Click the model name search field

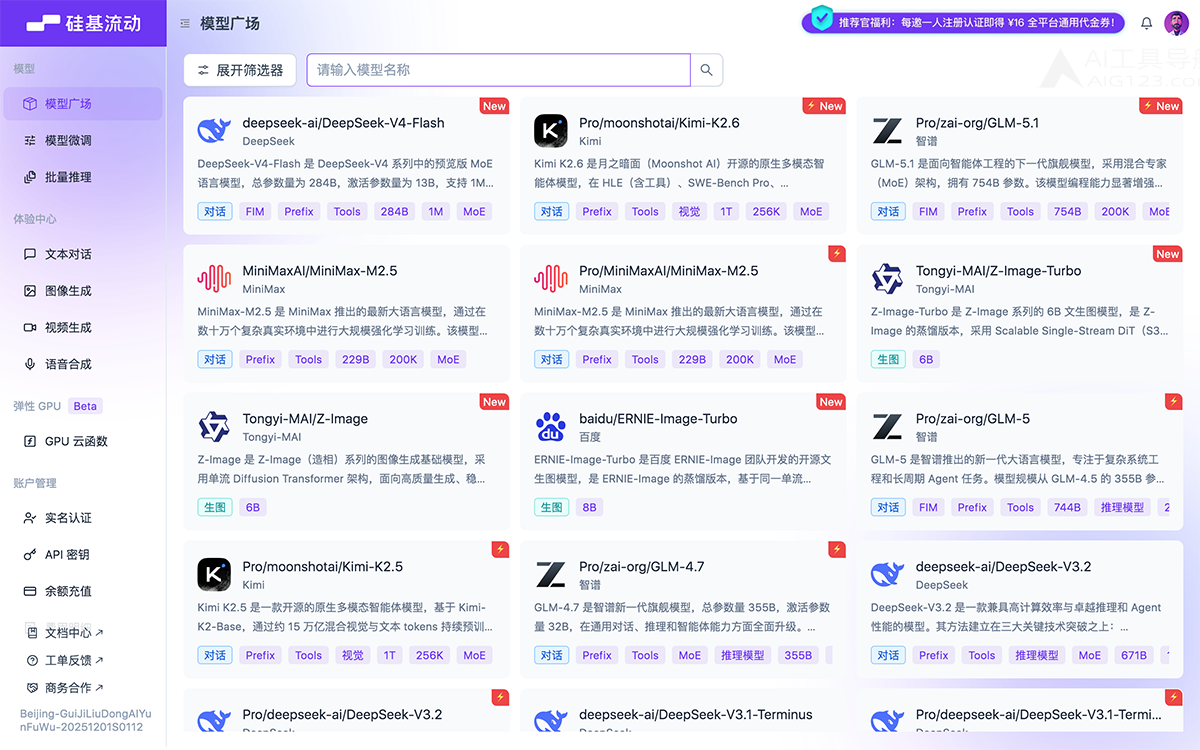498,70
